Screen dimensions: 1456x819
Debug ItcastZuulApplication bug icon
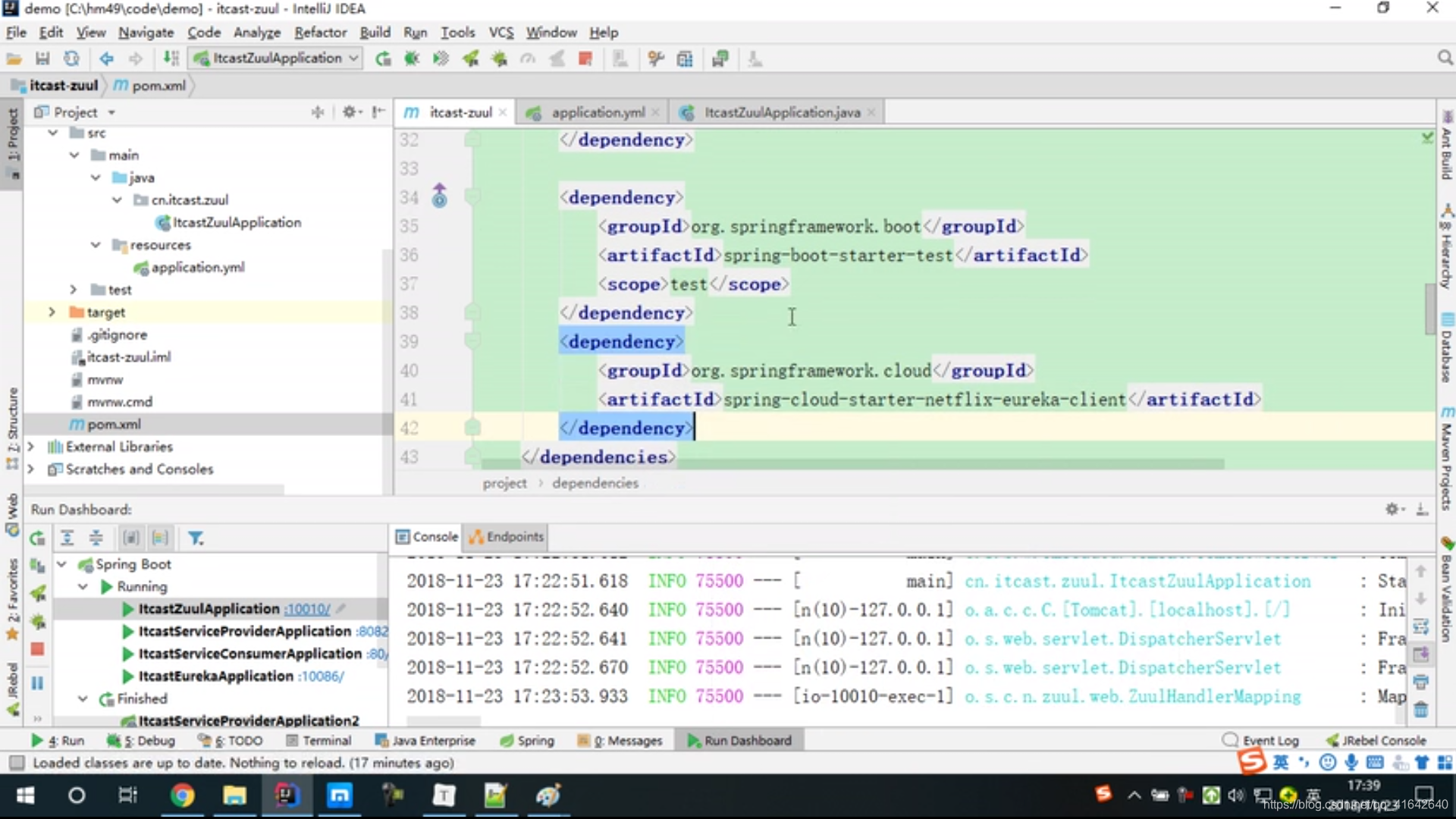pyautogui.click(x=412, y=58)
